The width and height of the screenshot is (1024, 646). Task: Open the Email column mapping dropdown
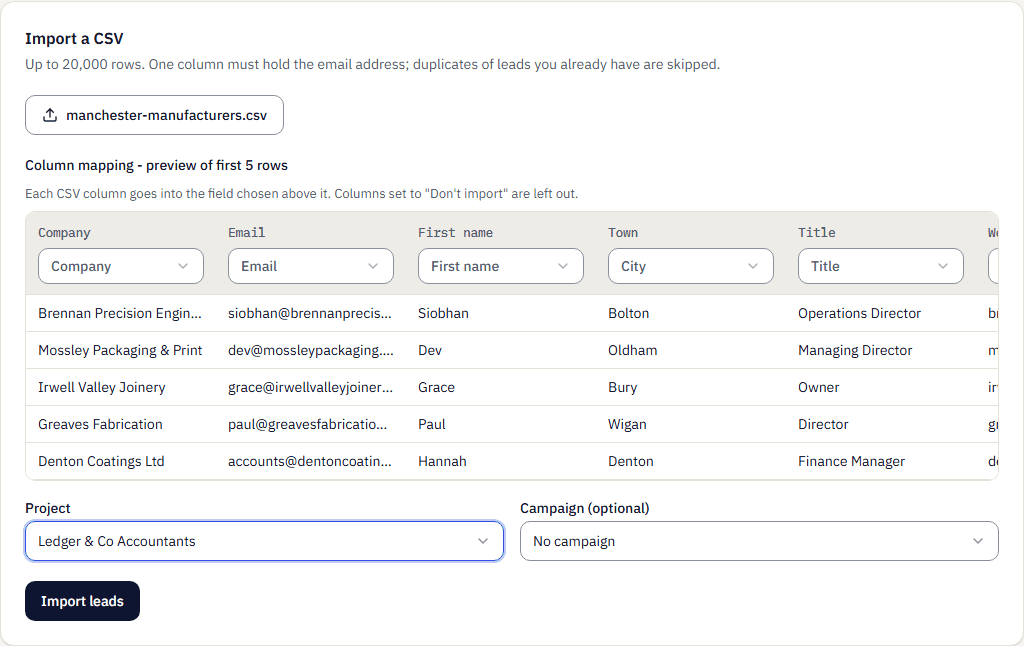tap(311, 266)
